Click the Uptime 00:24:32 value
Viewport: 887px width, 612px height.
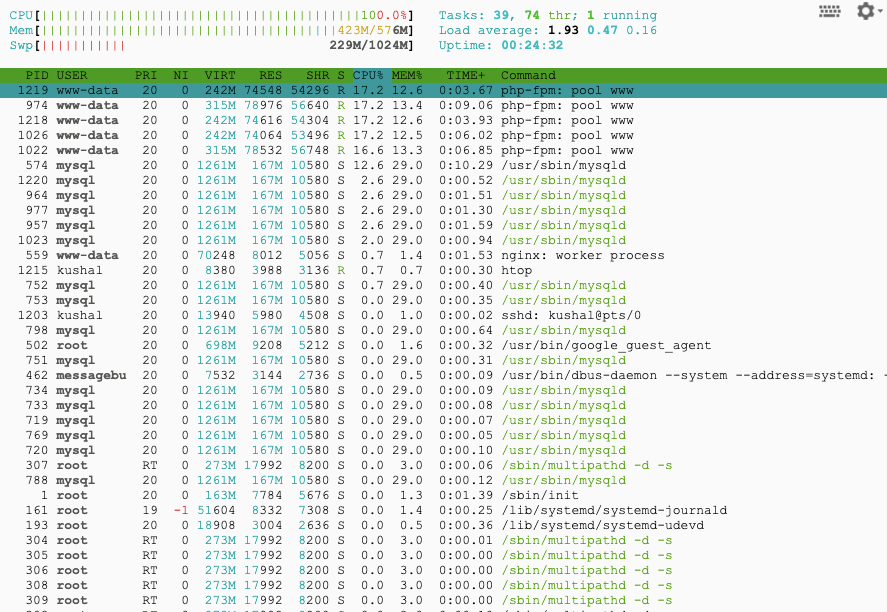coord(532,45)
